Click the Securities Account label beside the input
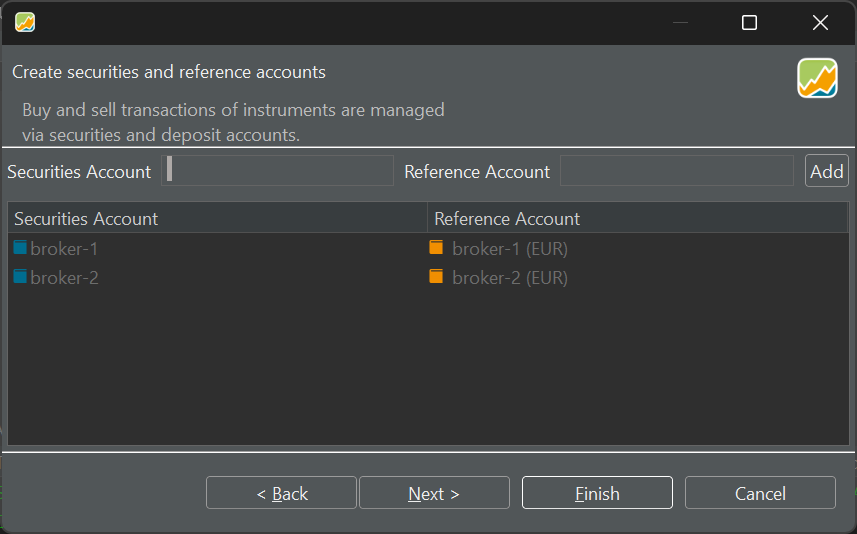This screenshot has width=857, height=534. (79, 172)
